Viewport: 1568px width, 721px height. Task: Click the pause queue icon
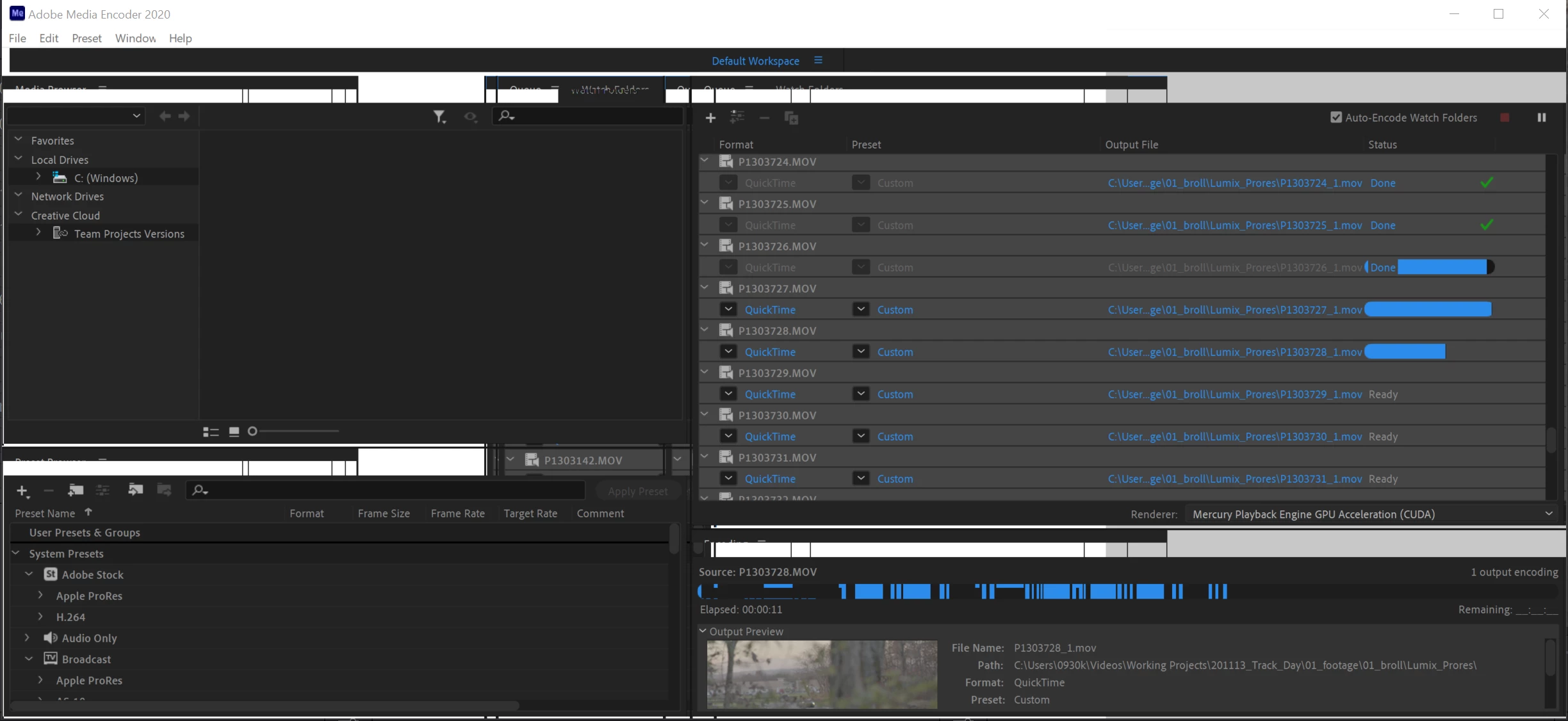[x=1541, y=118]
